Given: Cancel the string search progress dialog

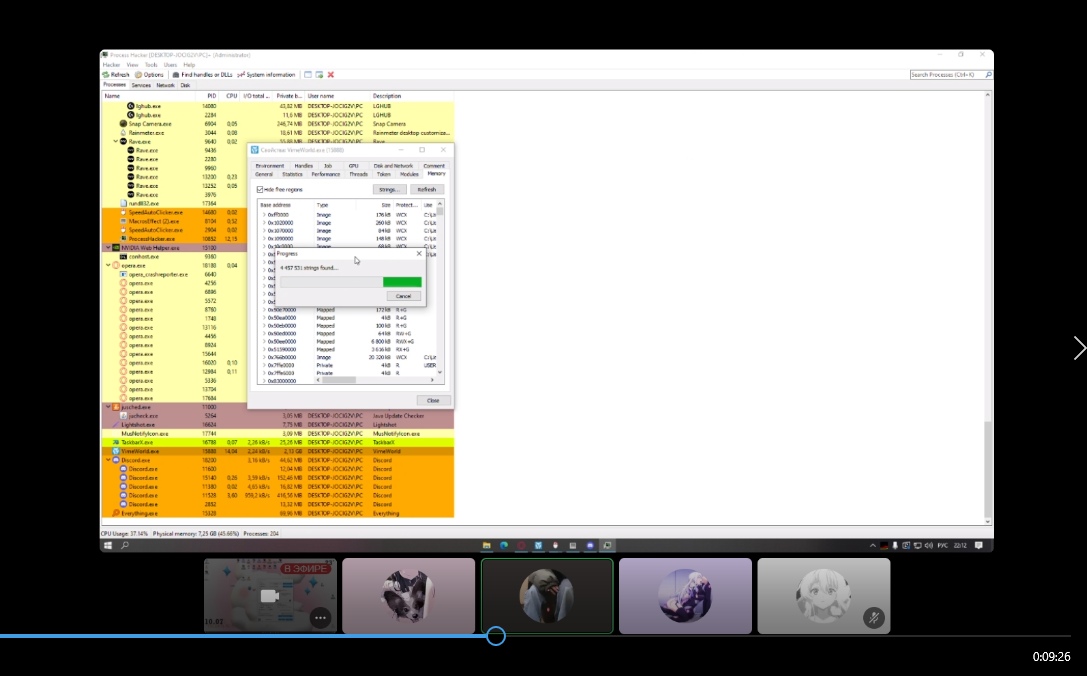Looking at the screenshot, I should [403, 297].
